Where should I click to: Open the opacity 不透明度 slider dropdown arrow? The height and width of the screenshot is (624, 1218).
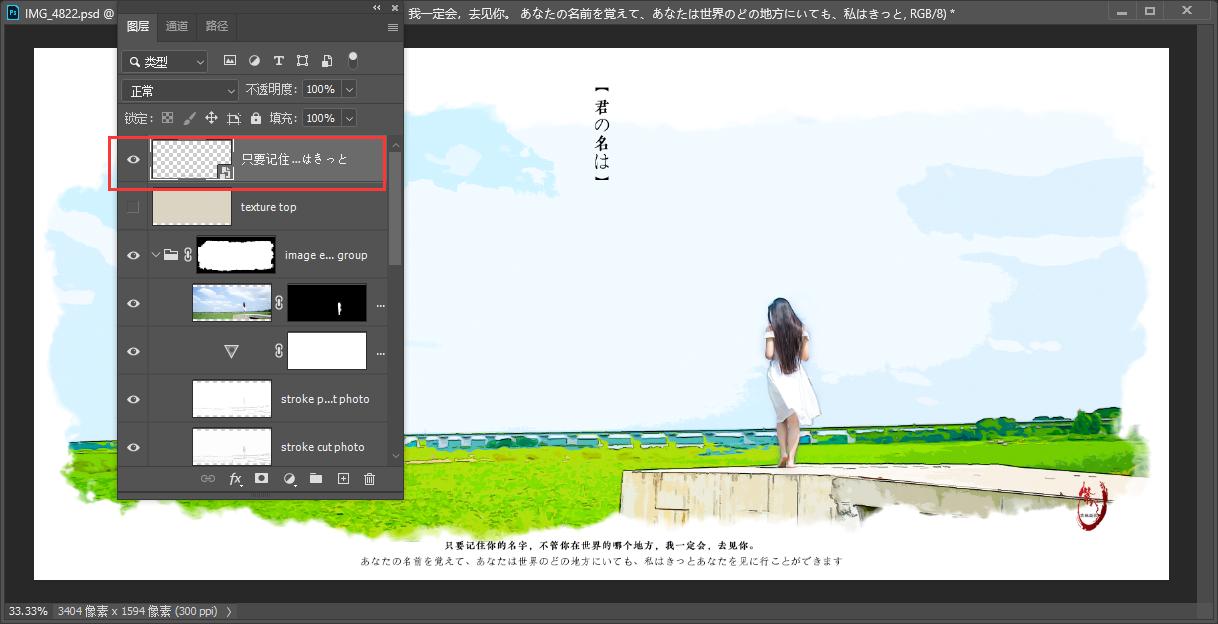[349, 89]
